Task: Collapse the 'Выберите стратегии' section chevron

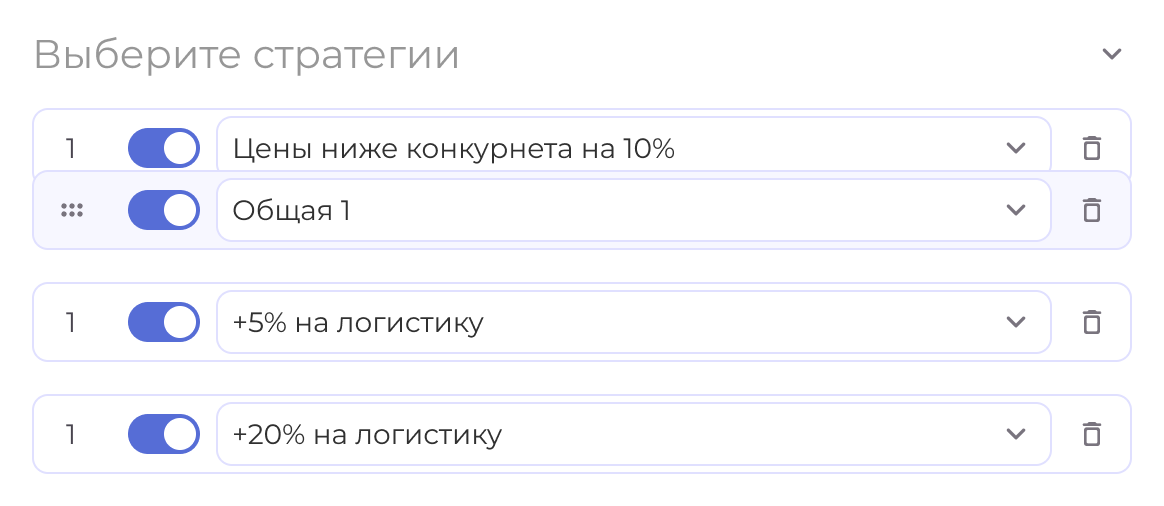Action: (x=1112, y=54)
